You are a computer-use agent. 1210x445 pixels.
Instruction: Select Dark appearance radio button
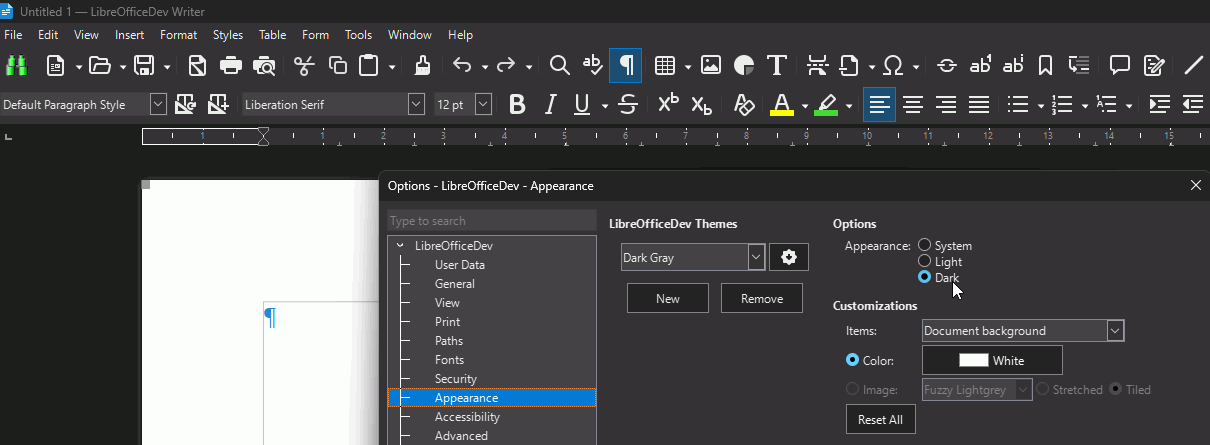925,277
